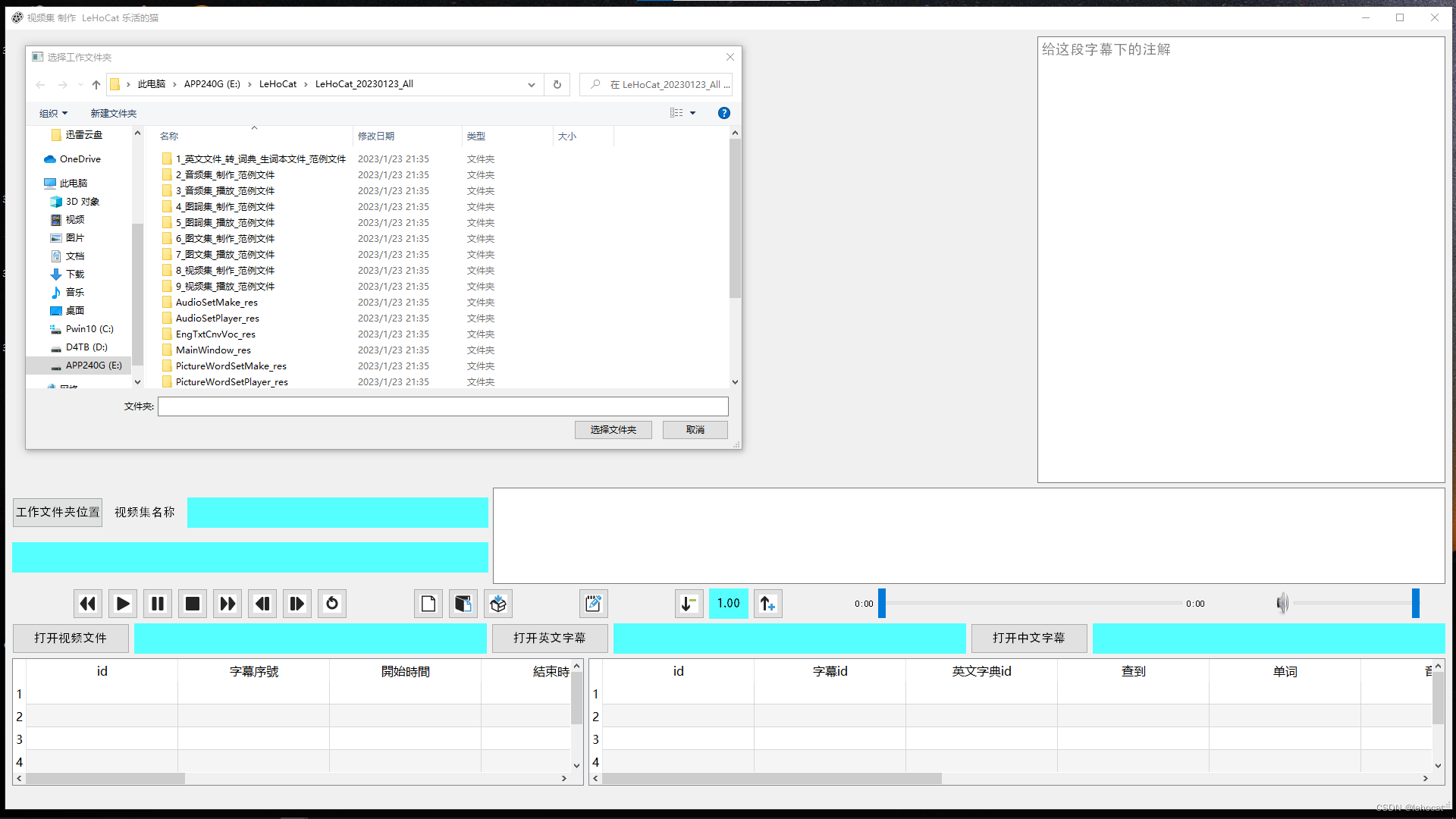Image resolution: width=1456 pixels, height=819 pixels.
Task: Click the notepad edit pencil icon
Action: (594, 604)
